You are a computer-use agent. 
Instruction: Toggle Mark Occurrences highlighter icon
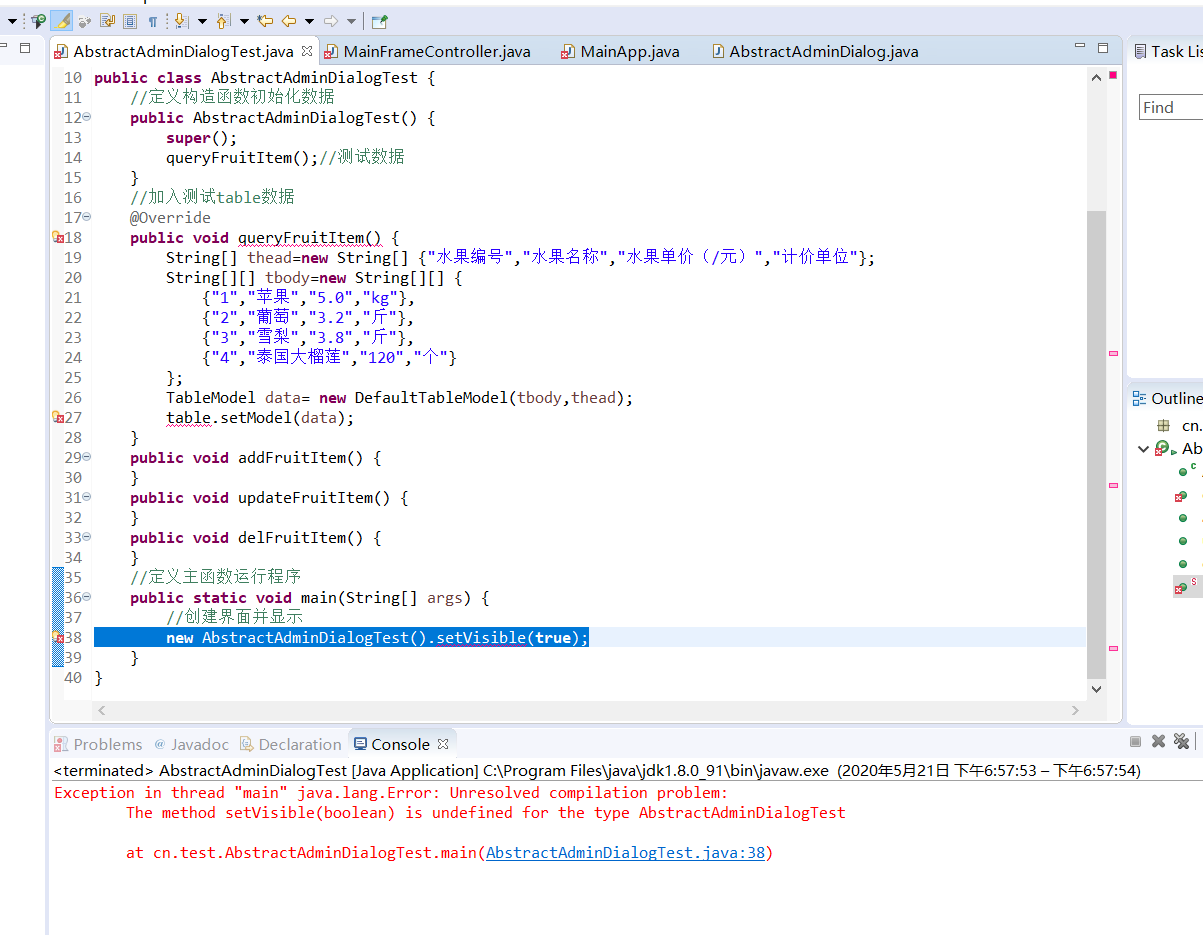62,20
